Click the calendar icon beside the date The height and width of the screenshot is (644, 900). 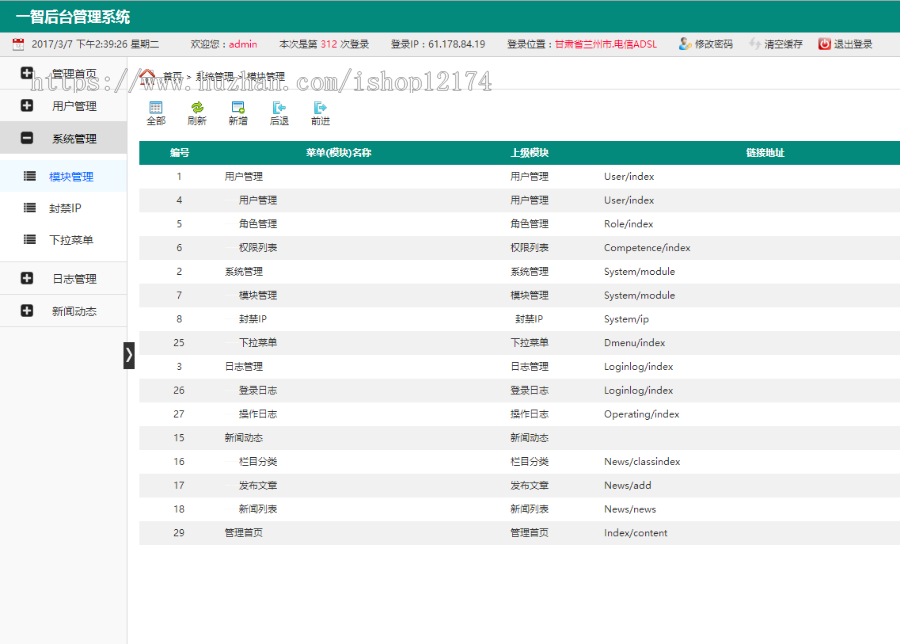click(x=16, y=43)
